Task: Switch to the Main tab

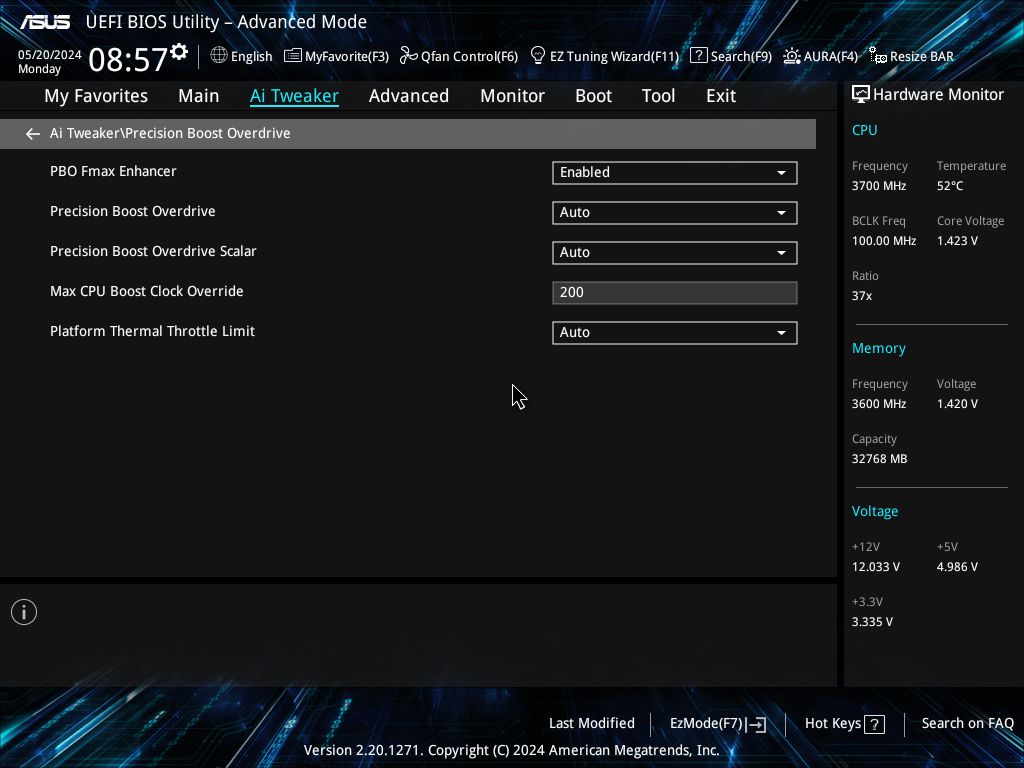Action: (199, 96)
